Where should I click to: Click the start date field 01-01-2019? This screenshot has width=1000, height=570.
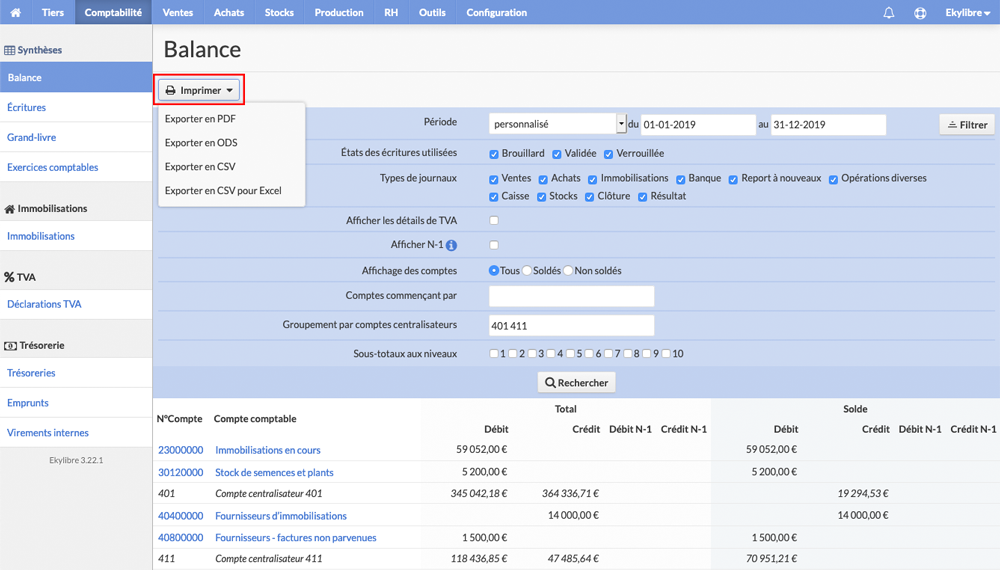[x=698, y=124]
